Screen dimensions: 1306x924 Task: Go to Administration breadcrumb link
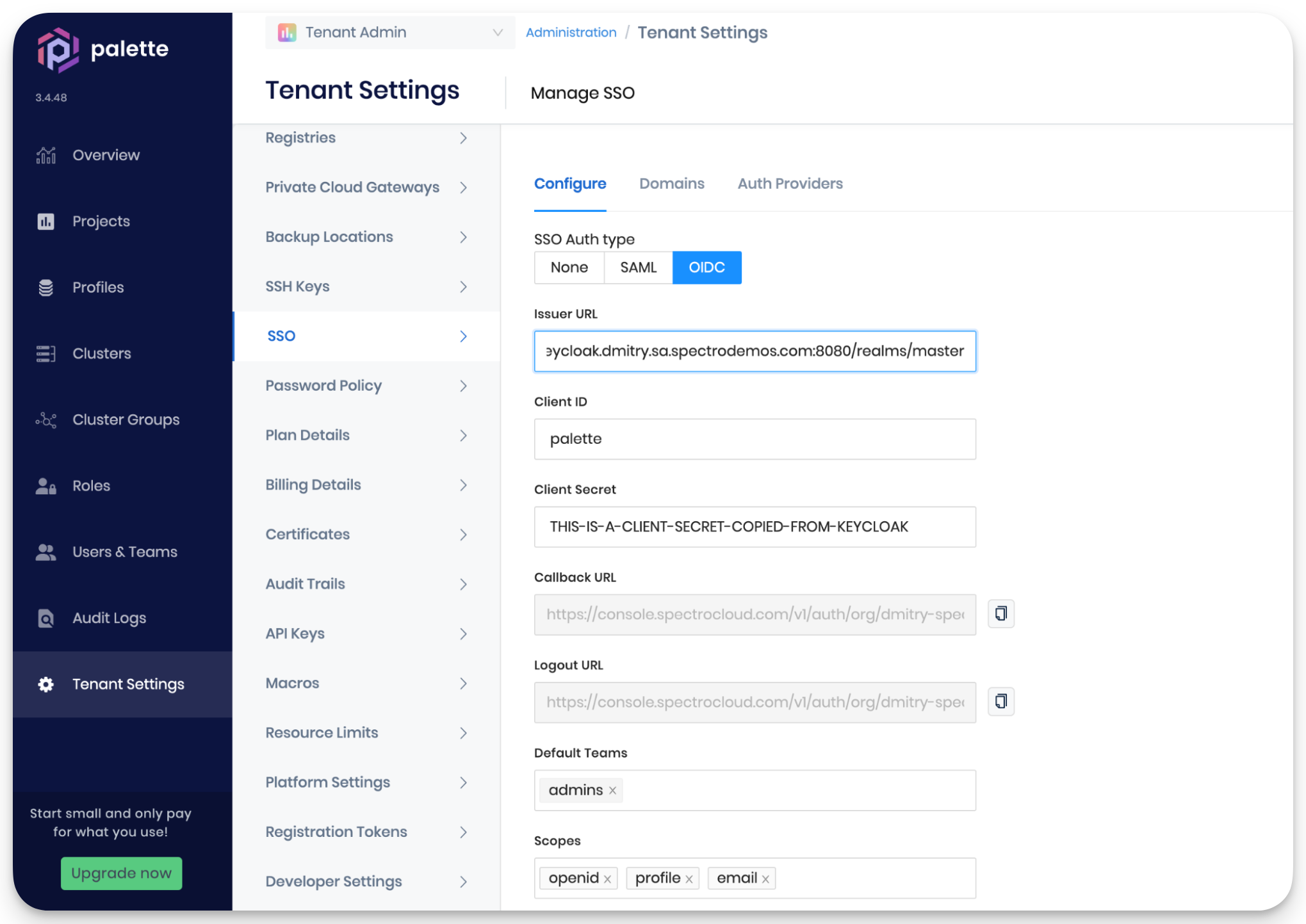point(571,32)
